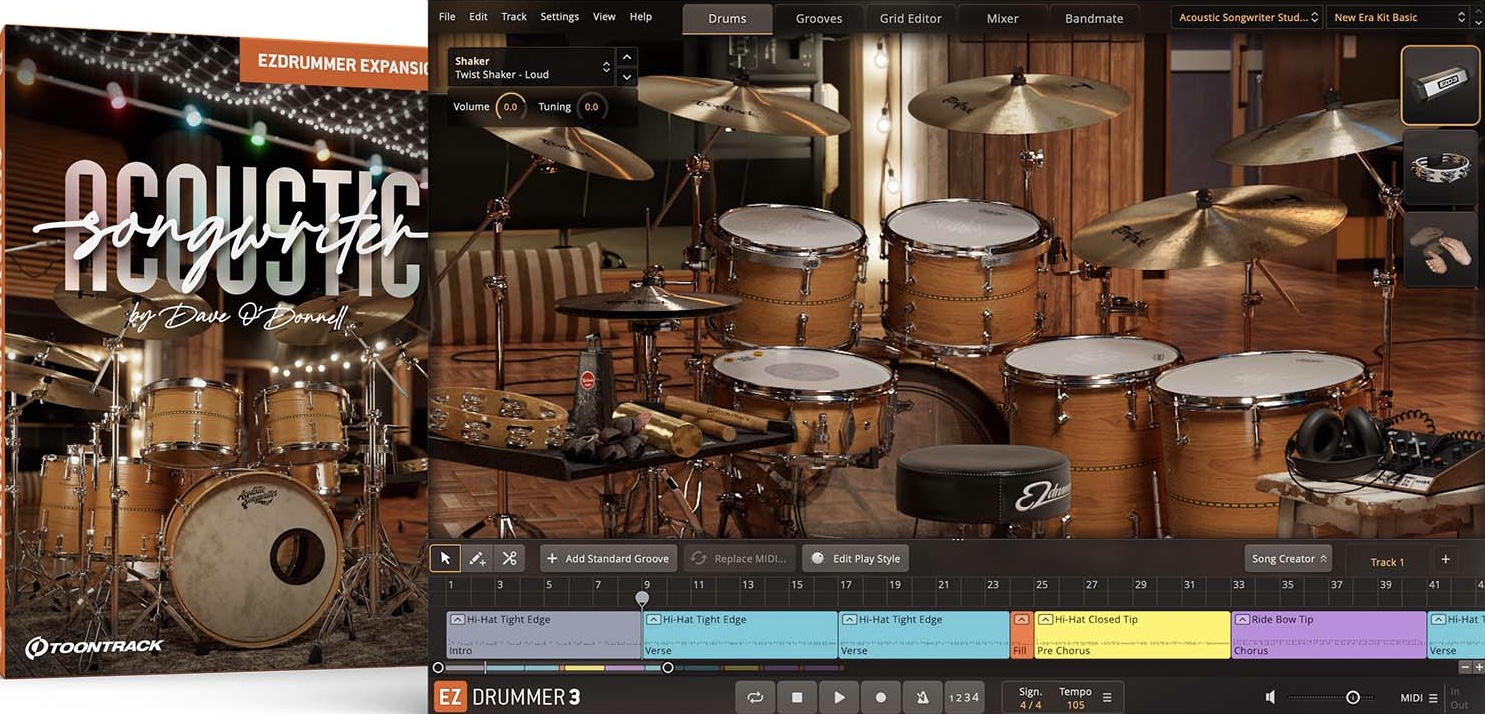This screenshot has width=1485, height=714.
Task: Open the signature and tempo options menu
Action: click(1107, 697)
